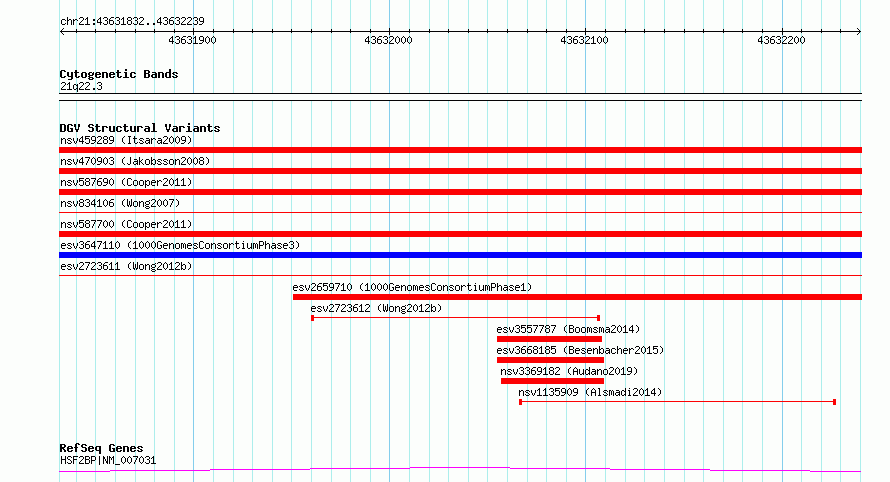
Task: Click the thin red line for esv2723611
Action: point(460,276)
